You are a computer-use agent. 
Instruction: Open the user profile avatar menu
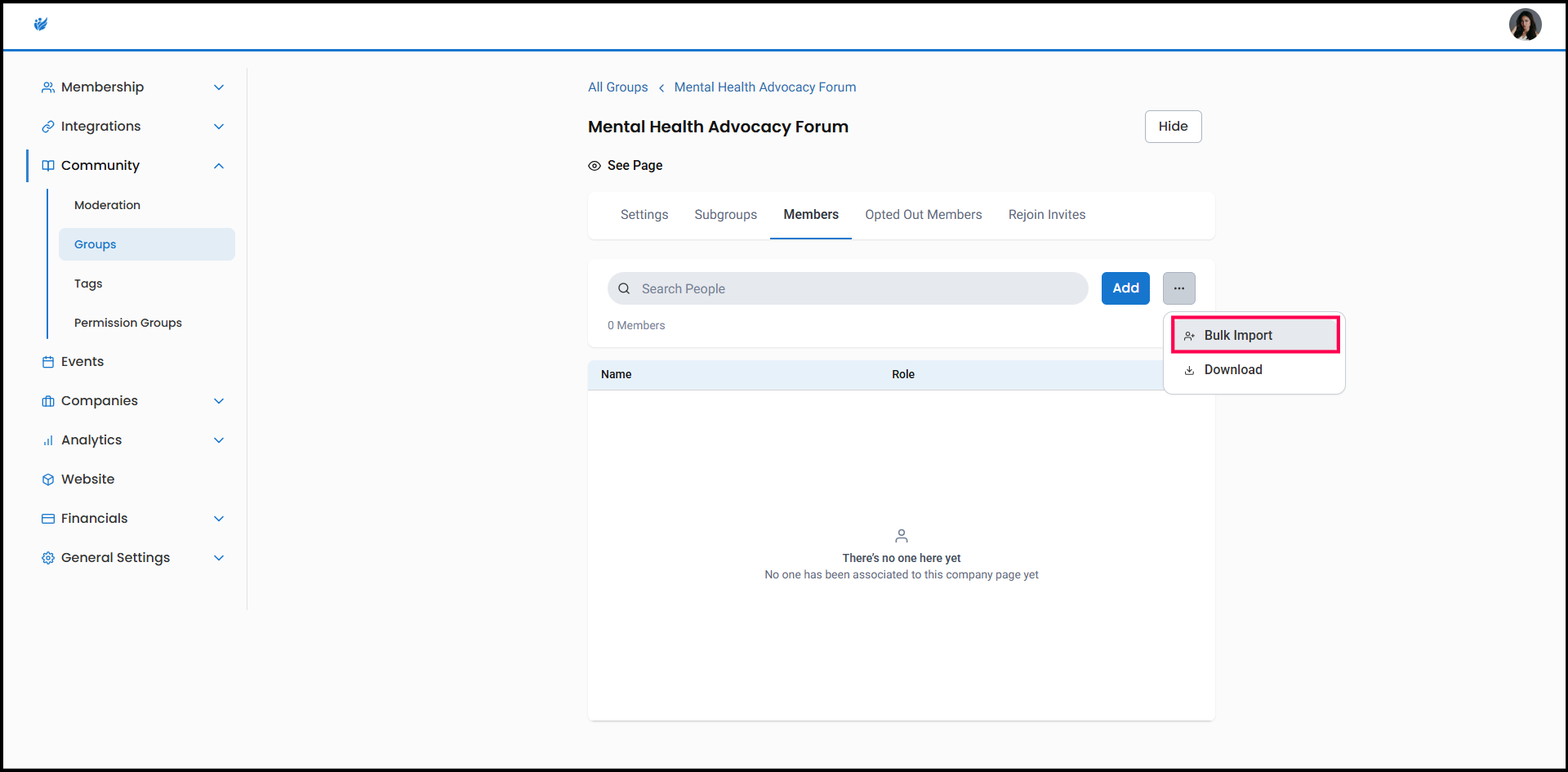(1524, 25)
